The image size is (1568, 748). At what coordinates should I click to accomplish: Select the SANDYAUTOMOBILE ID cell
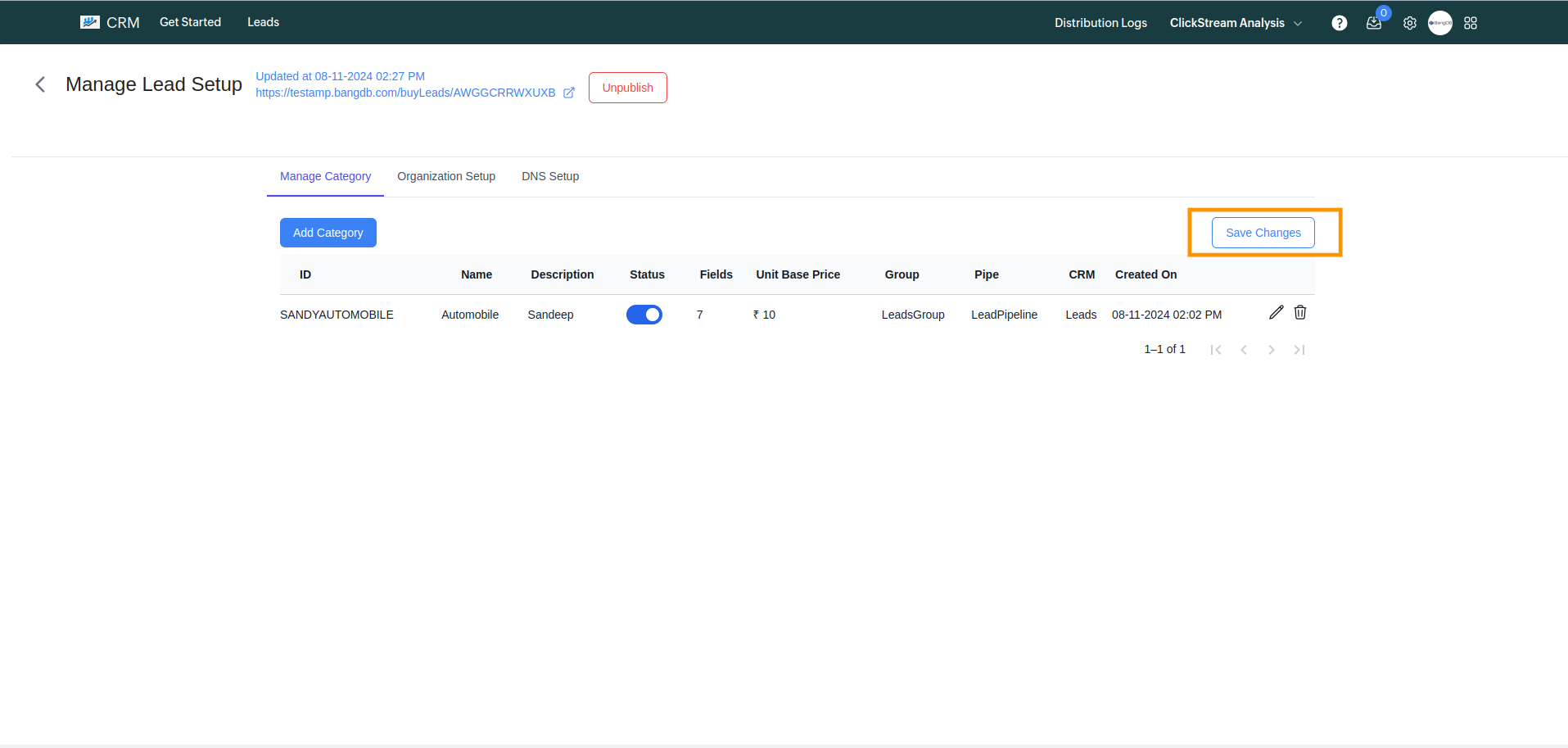[337, 315]
